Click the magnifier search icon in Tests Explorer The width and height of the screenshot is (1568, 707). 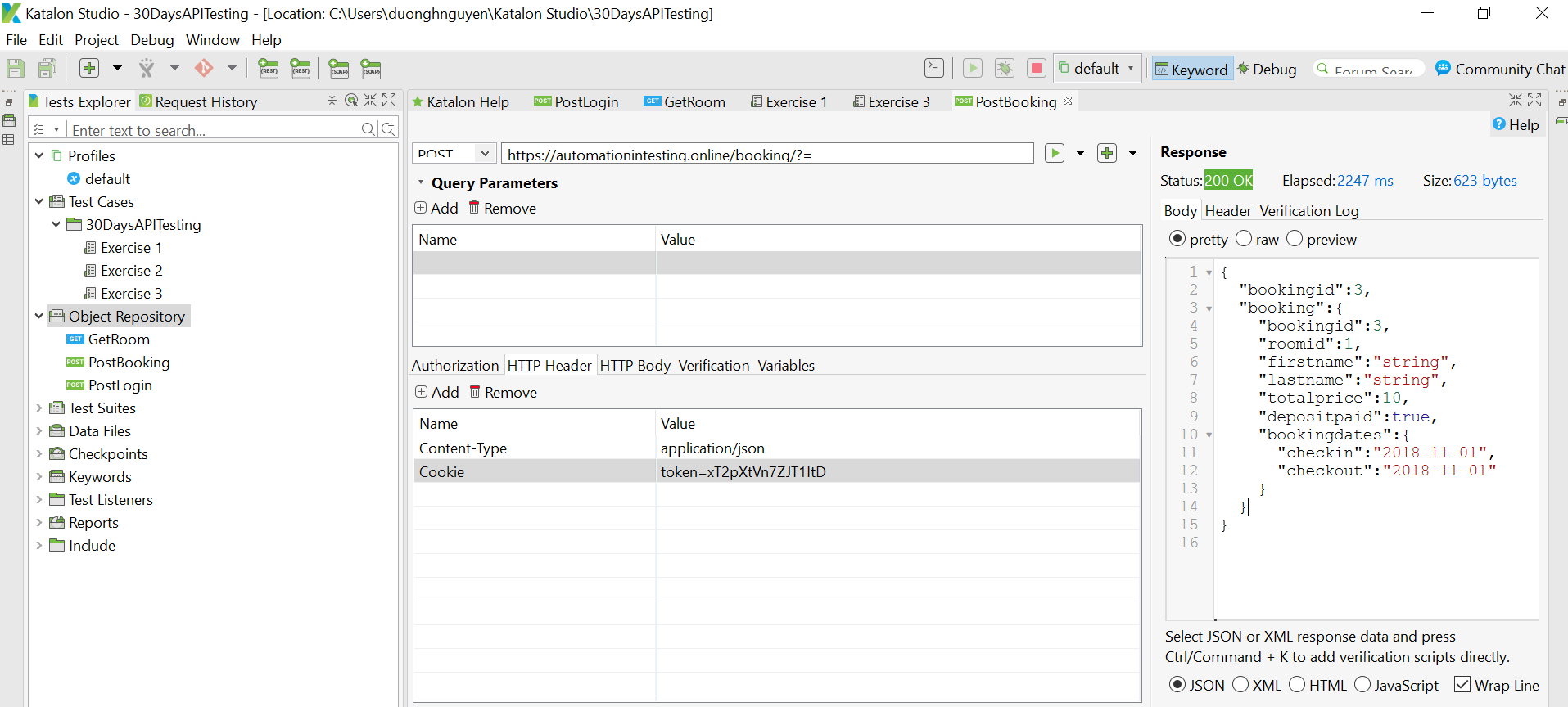(368, 129)
